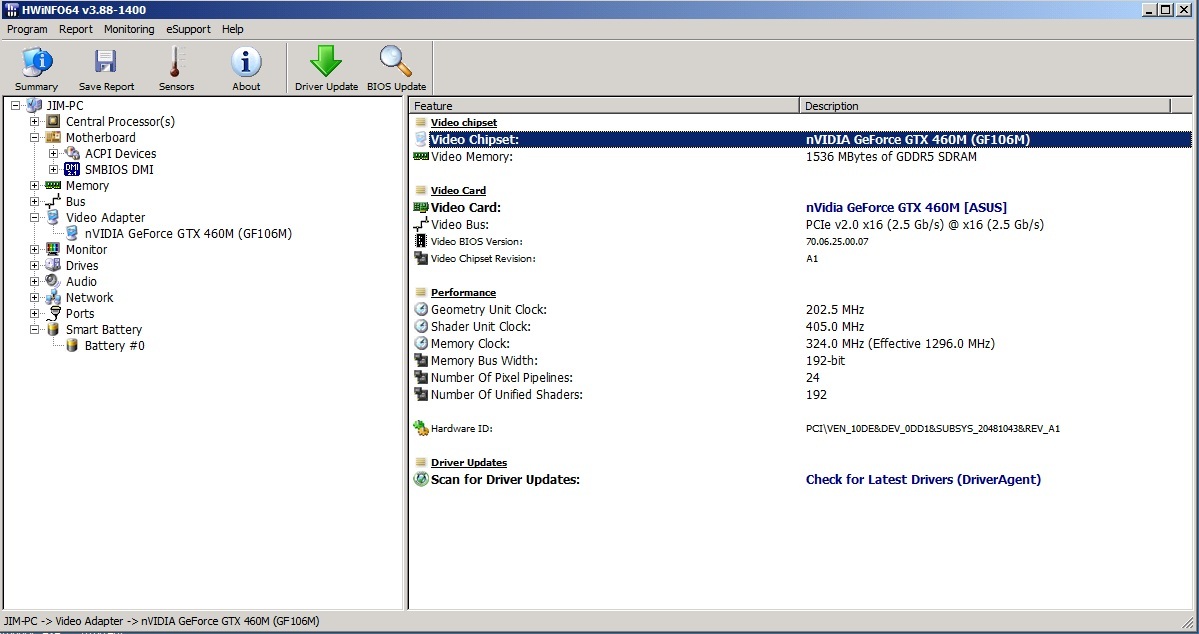Click the Hardware ID row icon
Screen dimensions: 1199x634
click(421, 428)
